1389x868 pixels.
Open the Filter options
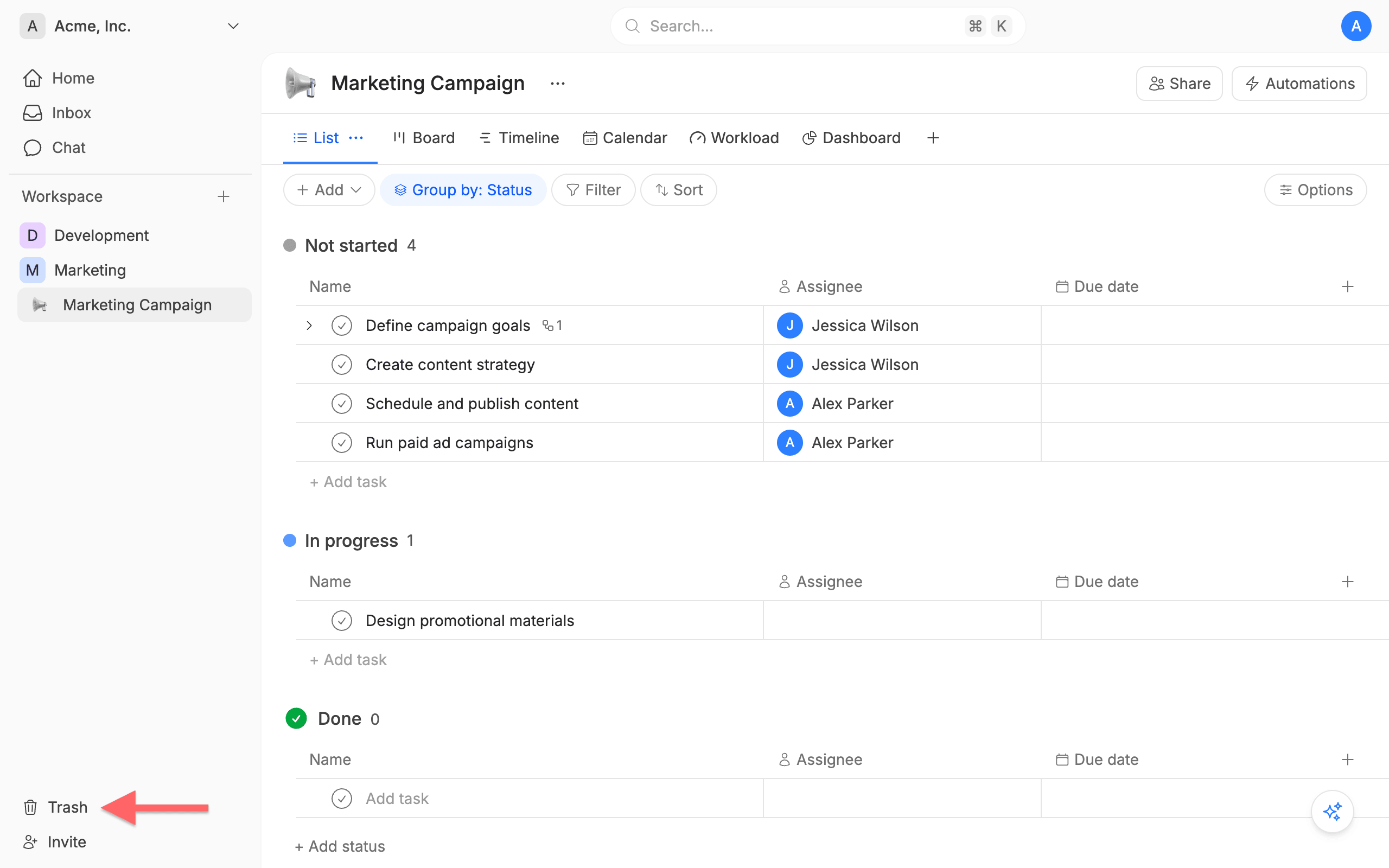pyautogui.click(x=593, y=190)
